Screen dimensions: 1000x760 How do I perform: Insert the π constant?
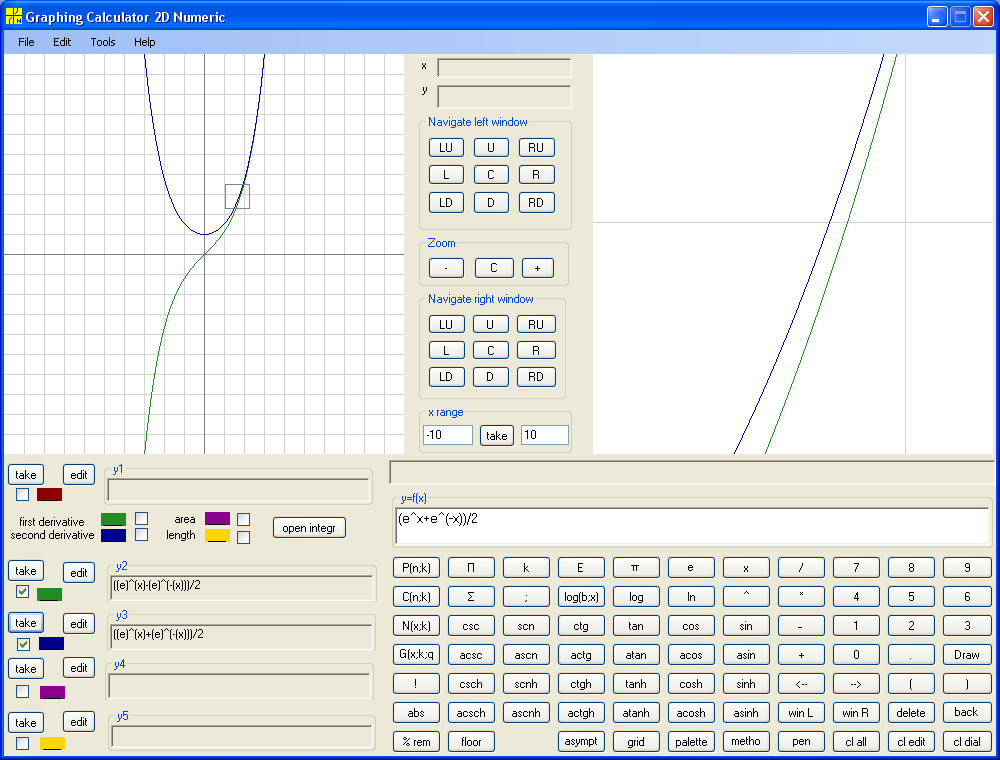[636, 568]
